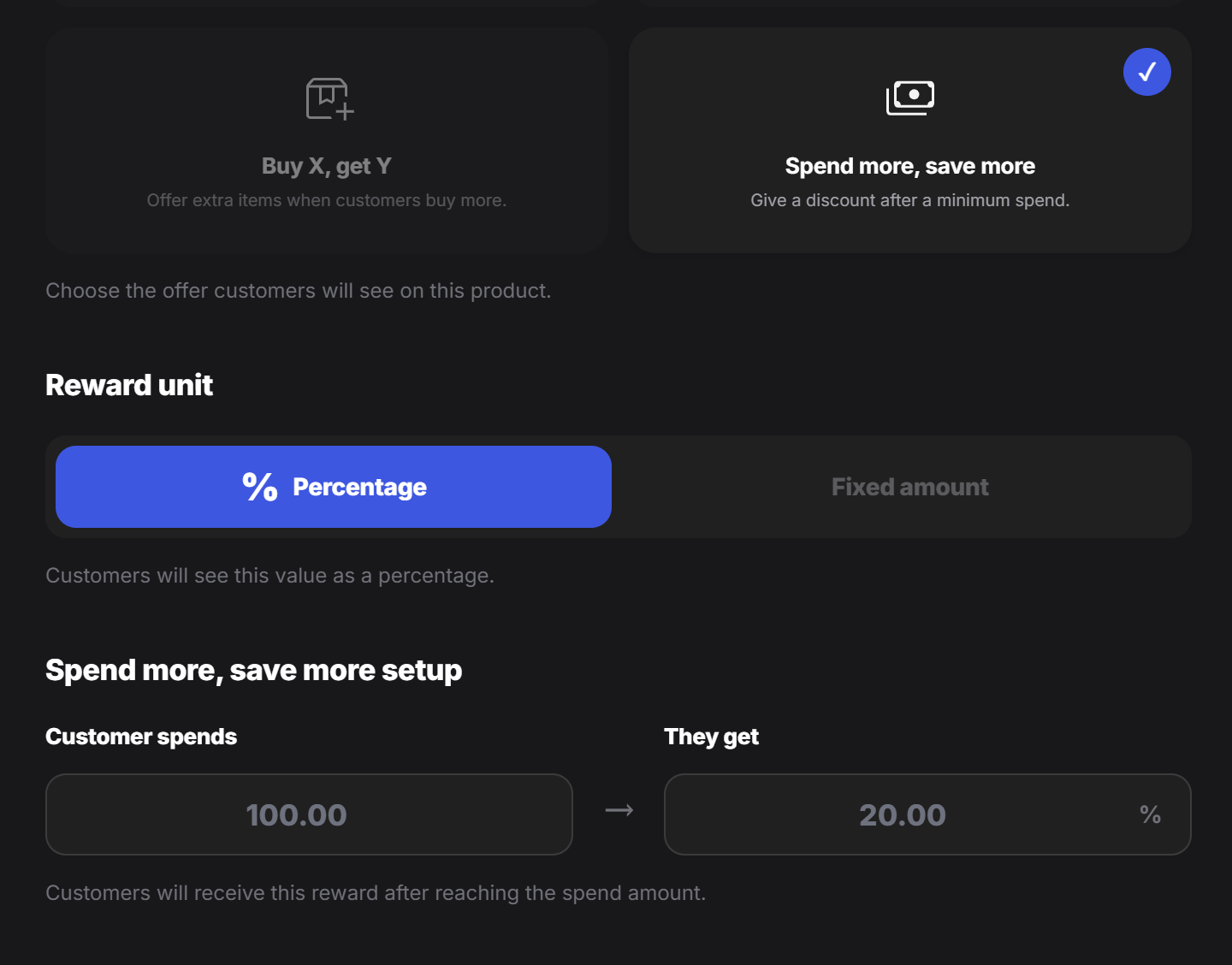Switch reward unit to Fixed amount
This screenshot has width=1232, height=965.
click(910, 487)
